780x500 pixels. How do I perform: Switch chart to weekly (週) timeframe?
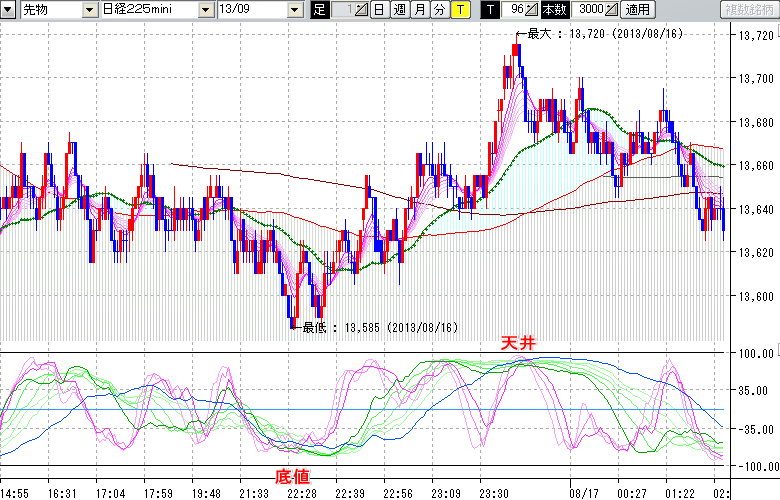[x=399, y=10]
